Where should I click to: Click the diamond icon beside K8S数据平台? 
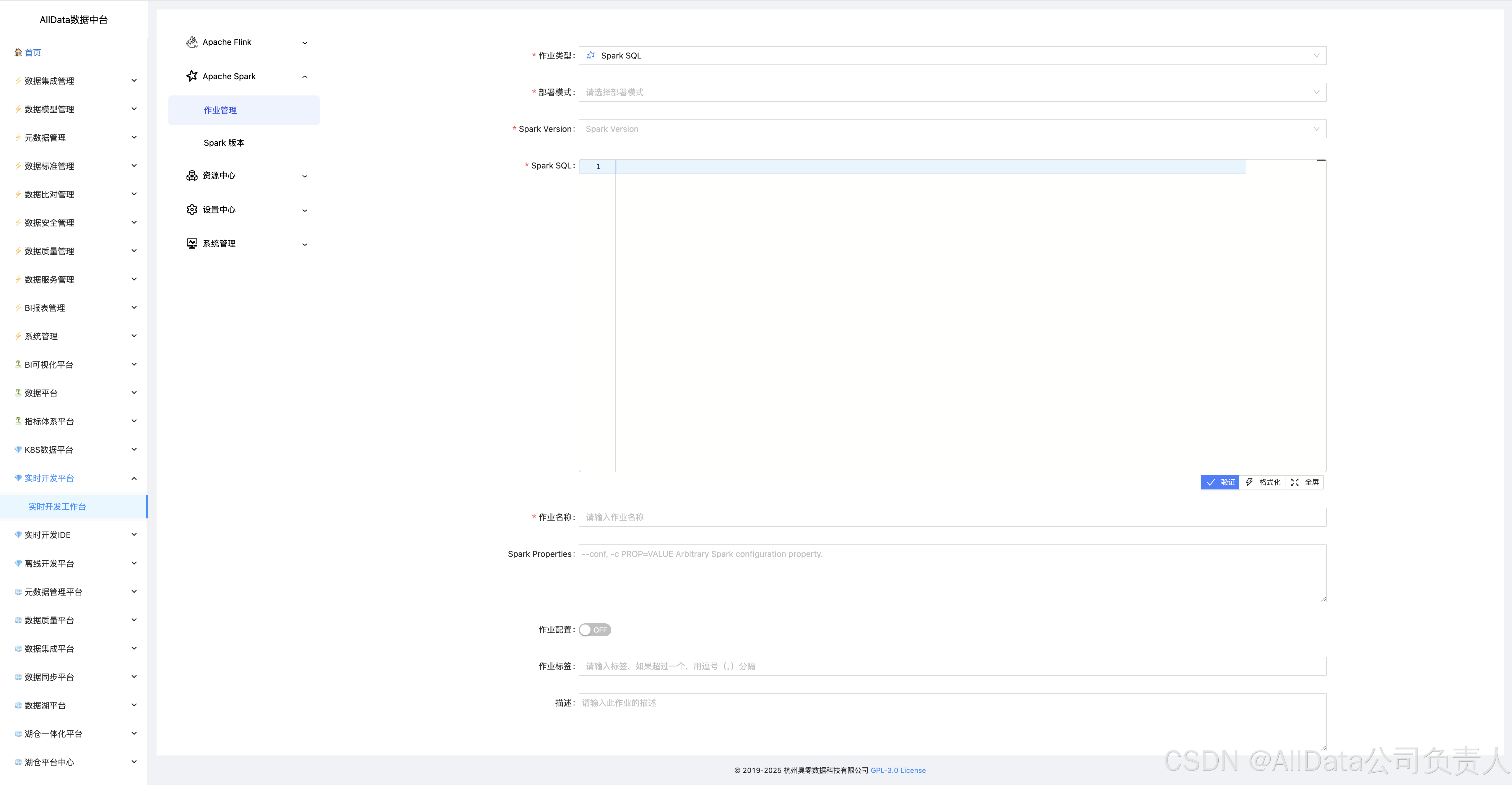click(x=18, y=450)
